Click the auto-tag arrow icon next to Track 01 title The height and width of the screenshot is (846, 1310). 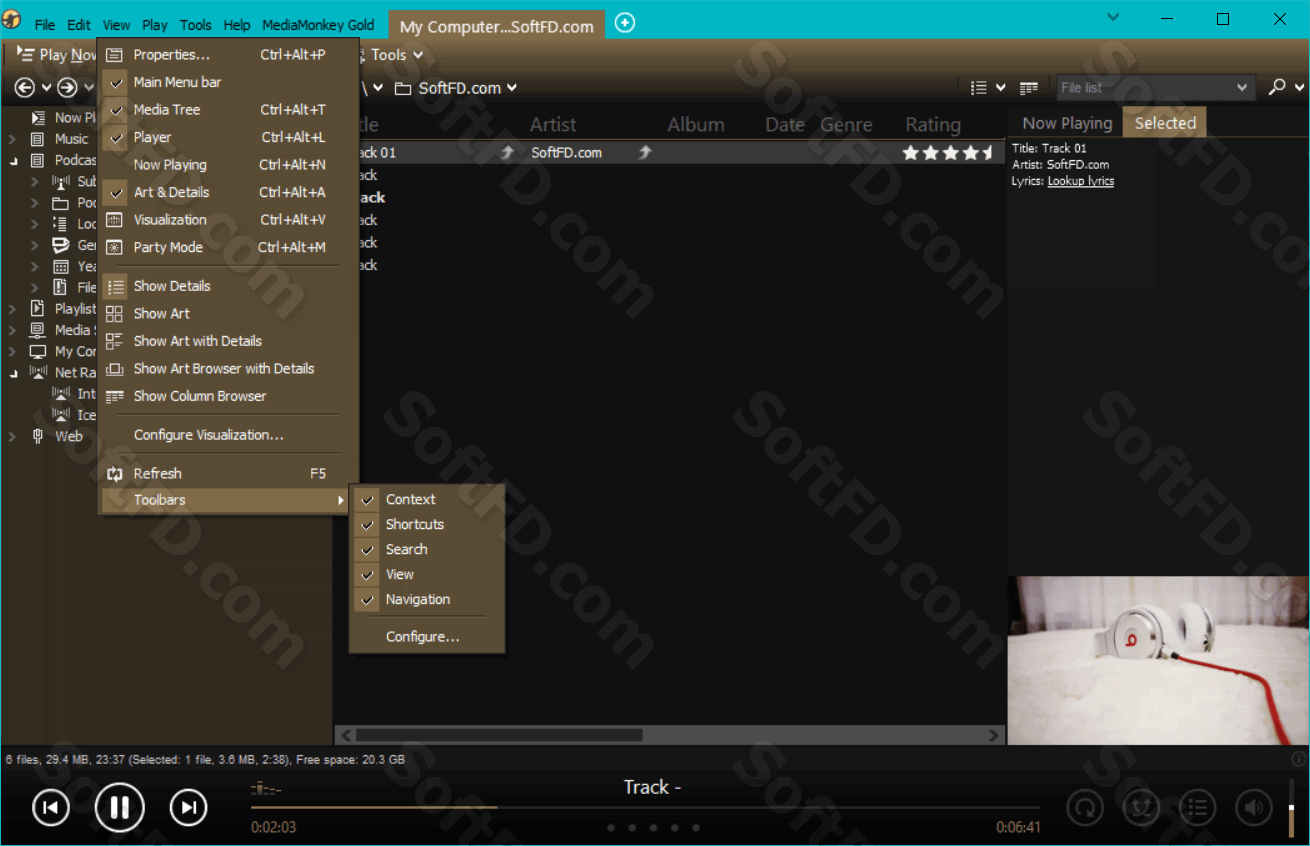point(507,152)
